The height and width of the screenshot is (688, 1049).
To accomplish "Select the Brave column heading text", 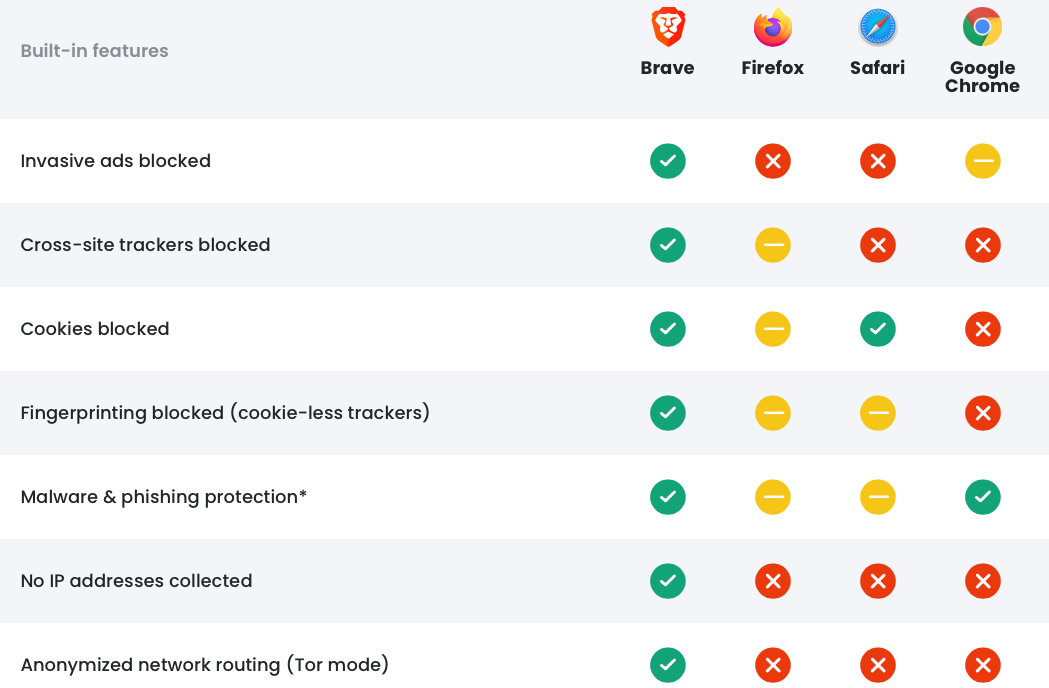I will 668,68.
